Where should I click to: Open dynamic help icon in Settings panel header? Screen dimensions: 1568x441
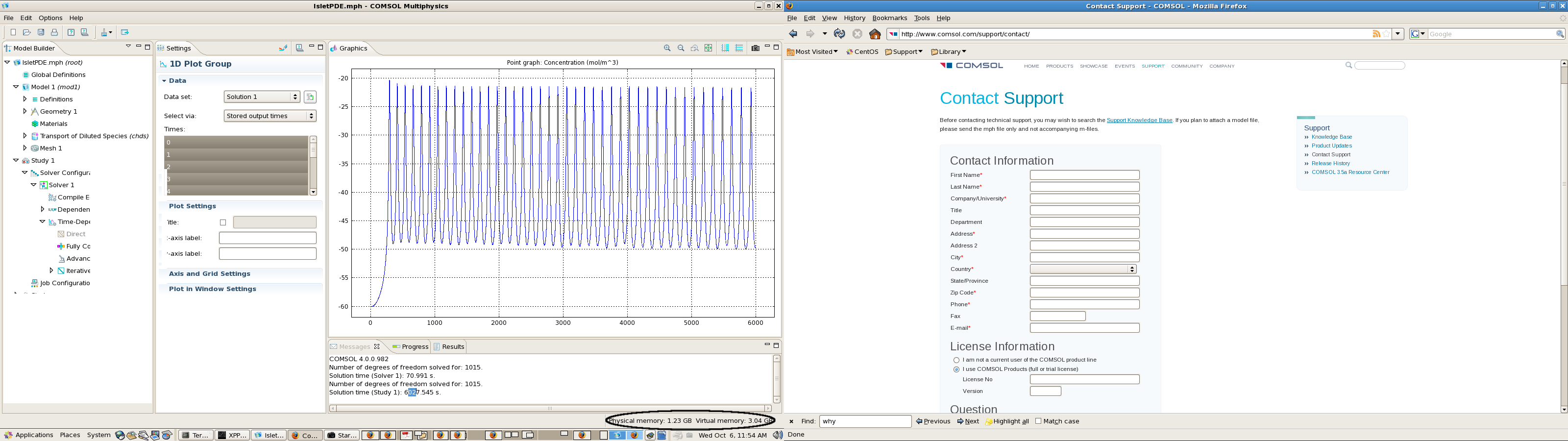point(299,48)
